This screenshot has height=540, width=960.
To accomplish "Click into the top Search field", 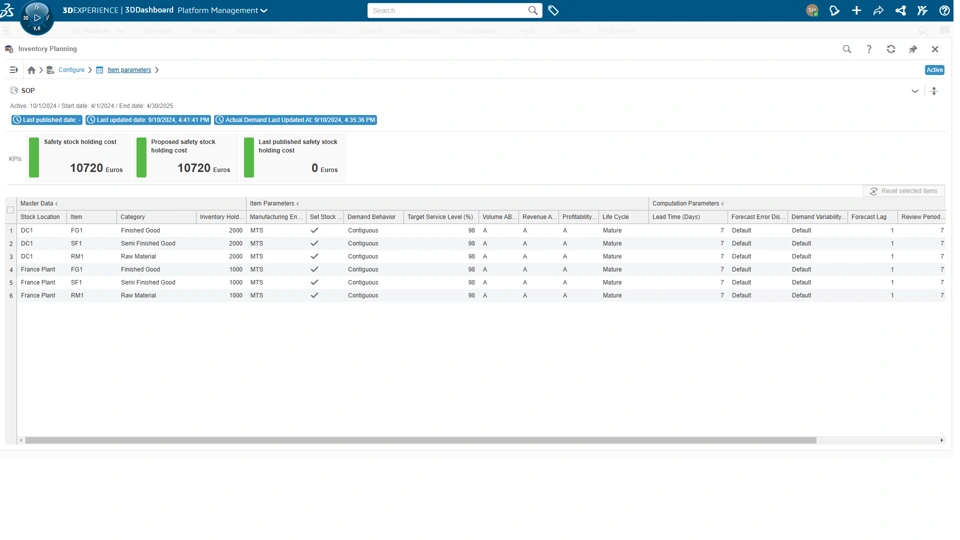I will (x=447, y=10).
